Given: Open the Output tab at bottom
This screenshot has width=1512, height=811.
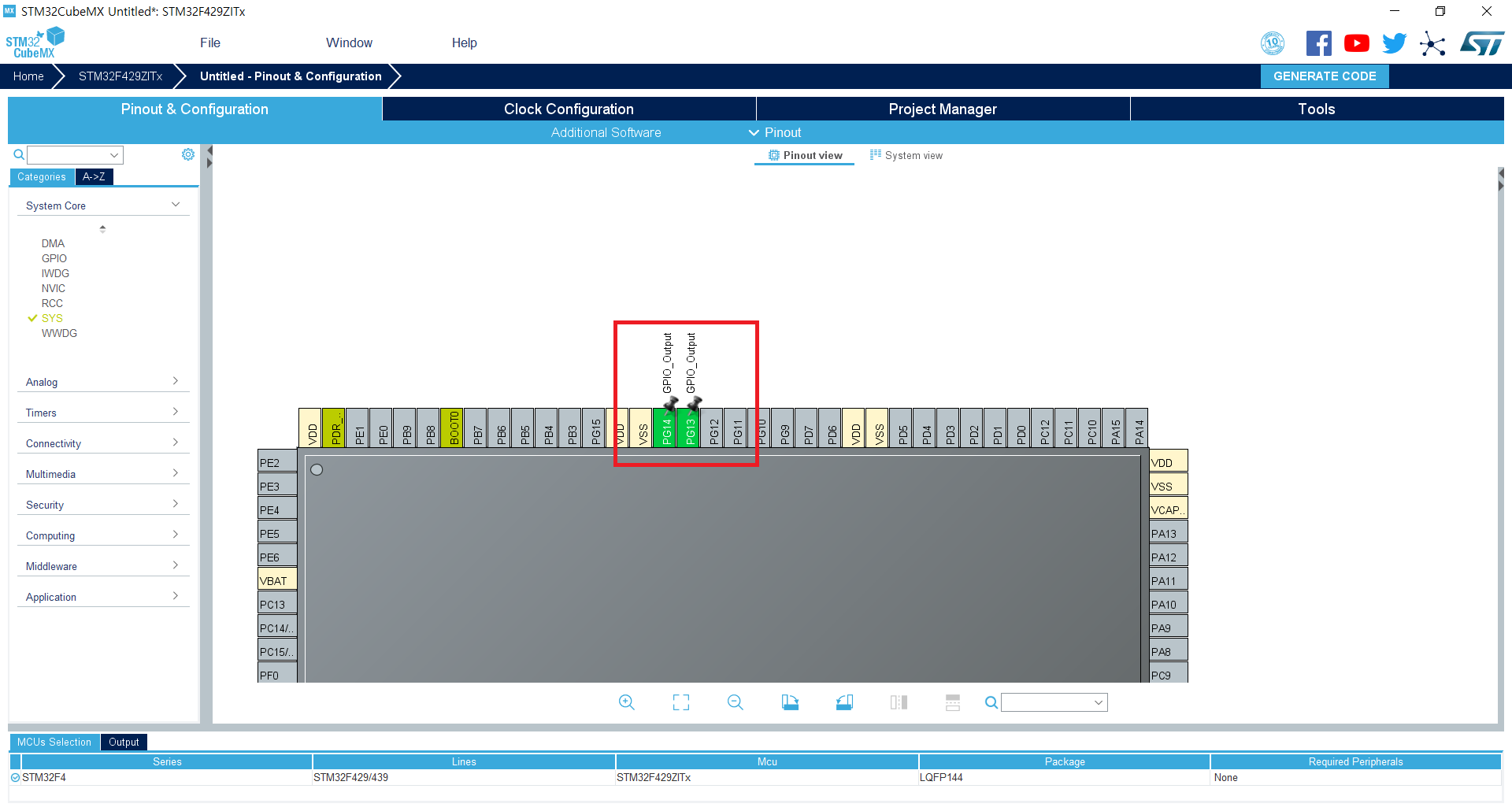Looking at the screenshot, I should [124, 742].
